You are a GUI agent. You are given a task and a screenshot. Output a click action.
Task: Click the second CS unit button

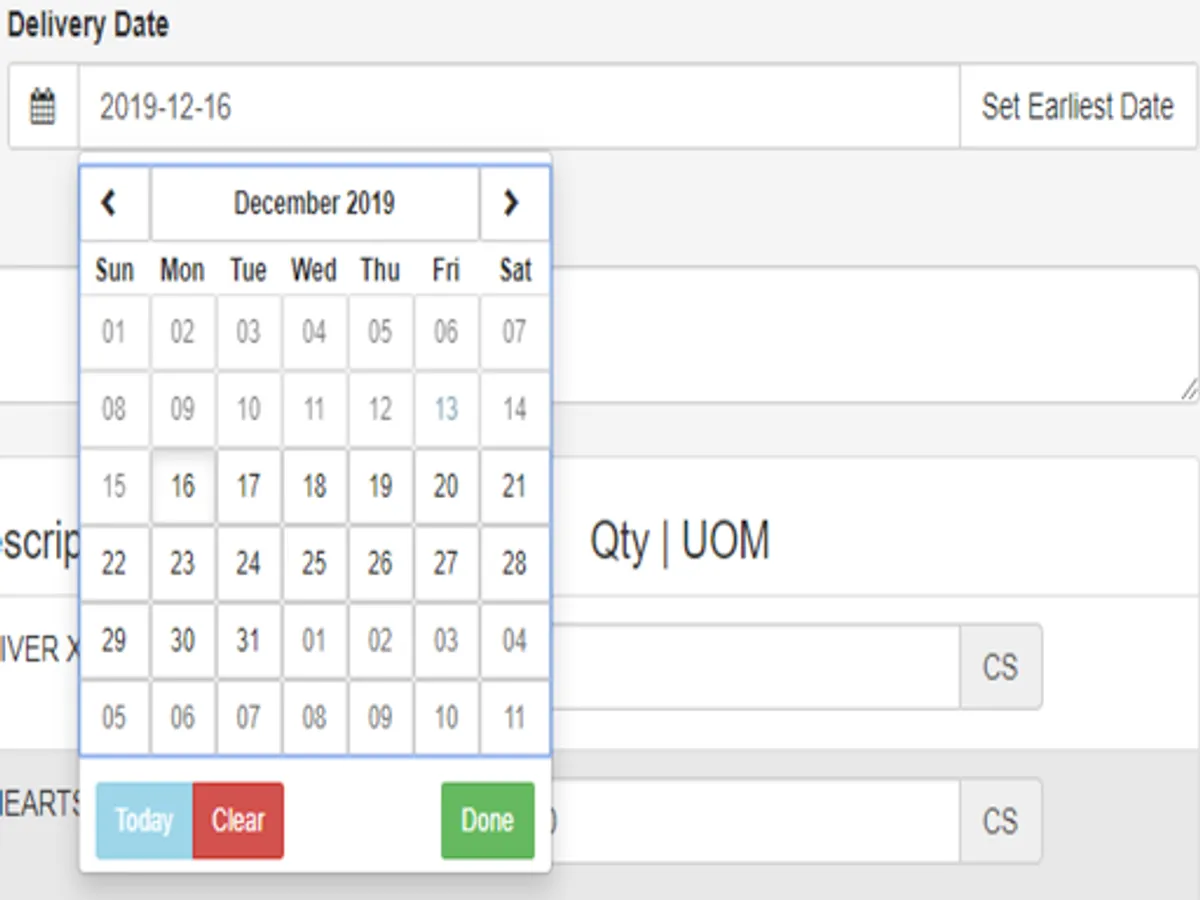pos(1000,821)
